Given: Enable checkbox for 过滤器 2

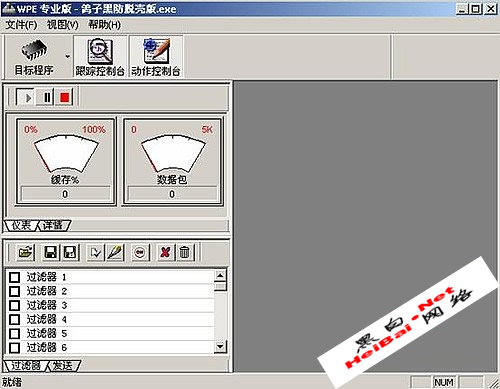Looking at the screenshot, I should pyautogui.click(x=14, y=291).
